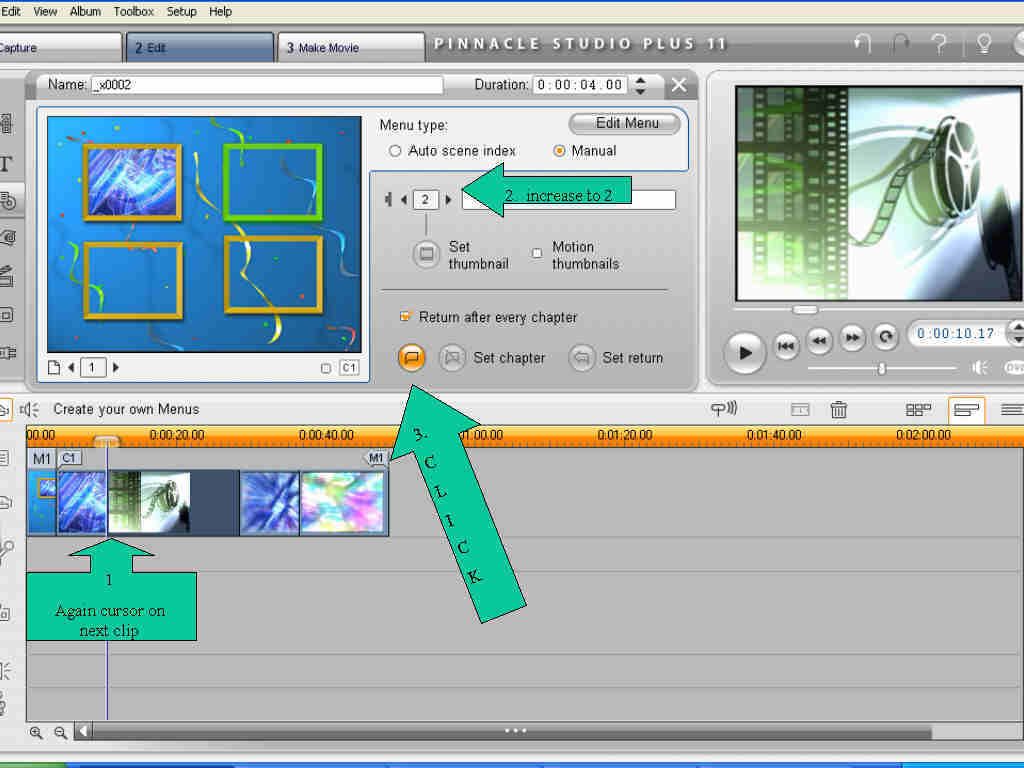
Task: Uncheck Return after every chapter
Action: 405,317
